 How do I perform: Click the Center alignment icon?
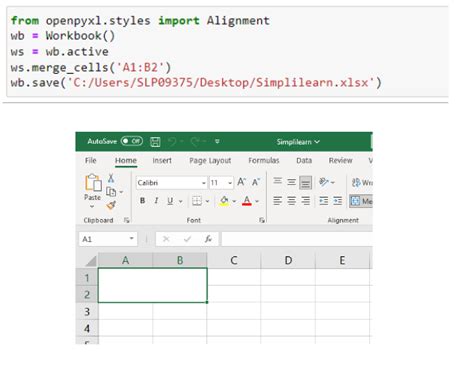pos(291,201)
